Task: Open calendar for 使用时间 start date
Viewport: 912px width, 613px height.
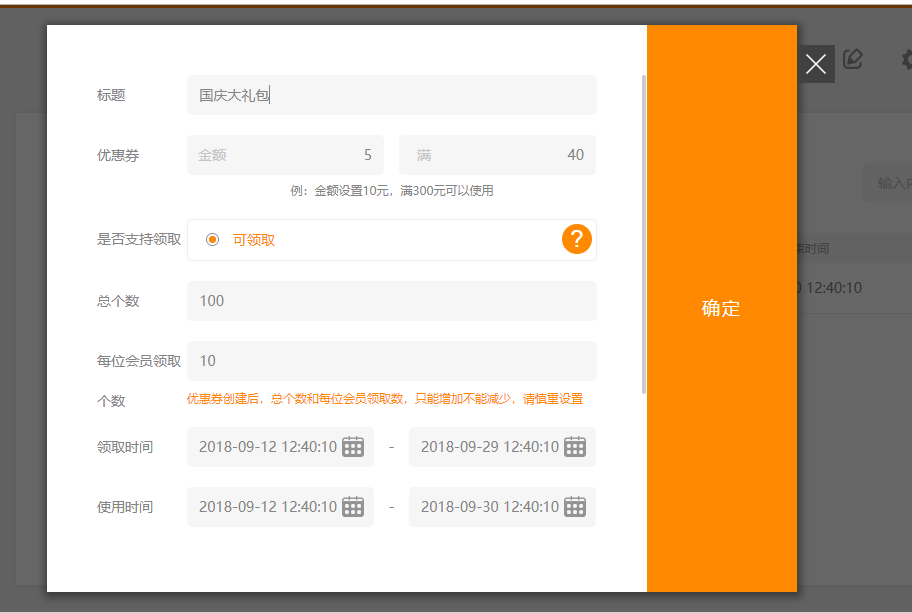Action: coord(353,507)
